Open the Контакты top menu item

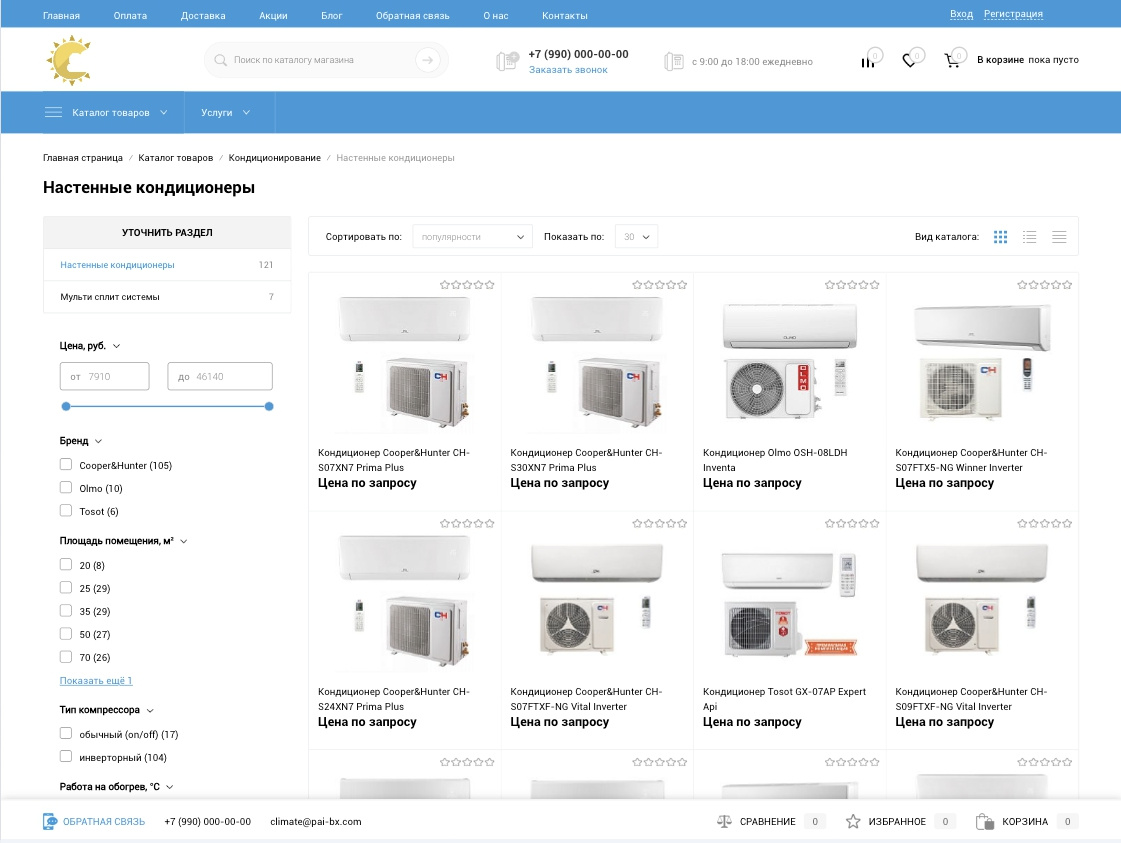pos(565,16)
